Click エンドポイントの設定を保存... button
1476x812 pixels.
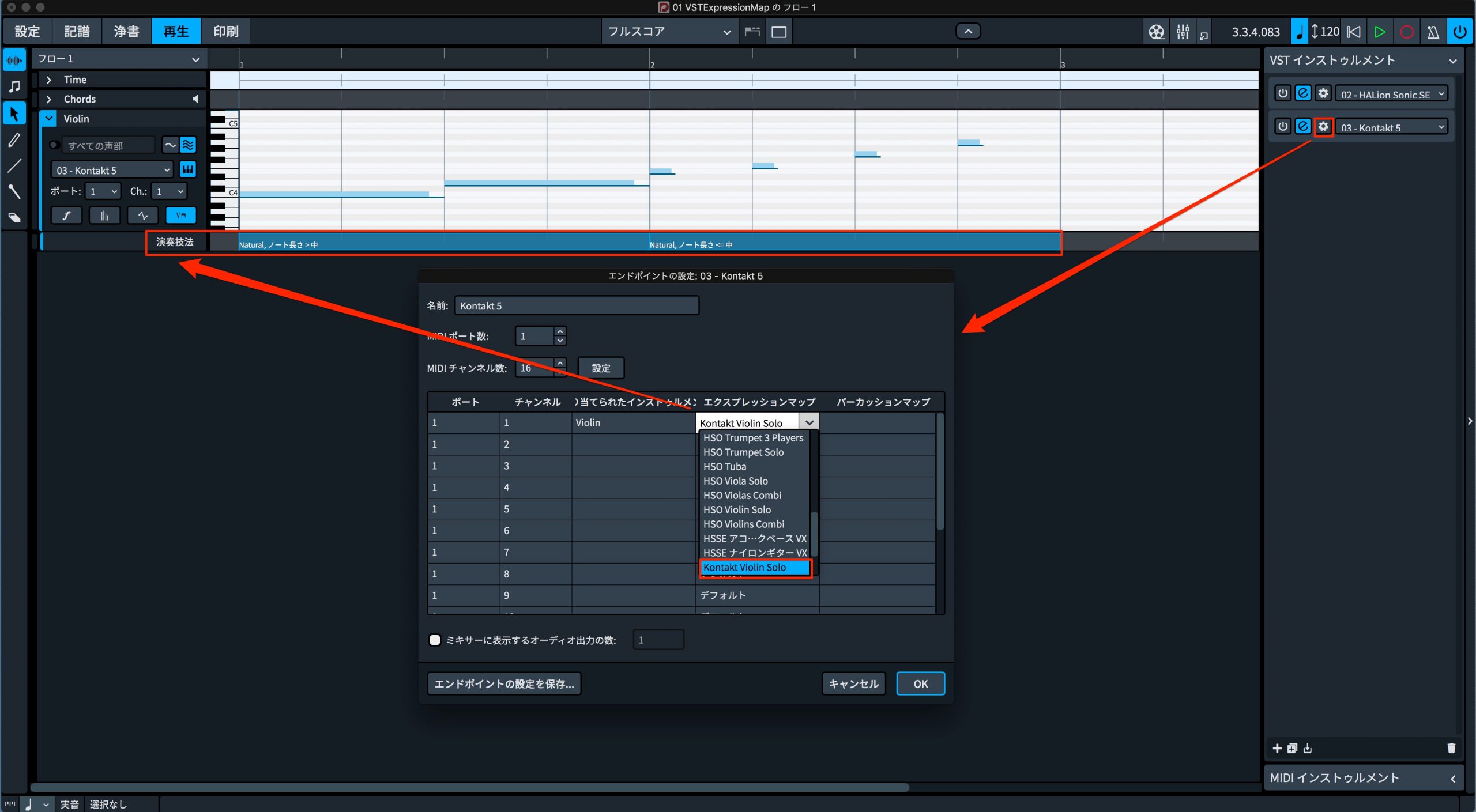pos(504,684)
